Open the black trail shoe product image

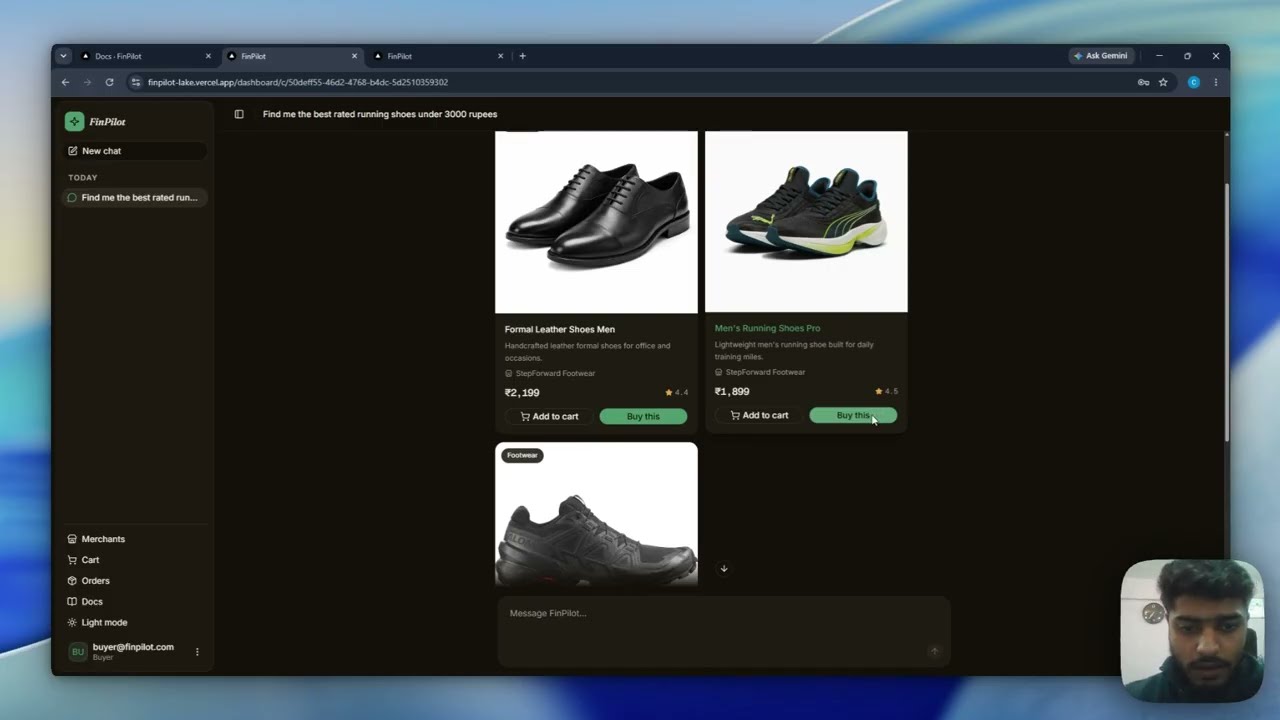click(596, 514)
